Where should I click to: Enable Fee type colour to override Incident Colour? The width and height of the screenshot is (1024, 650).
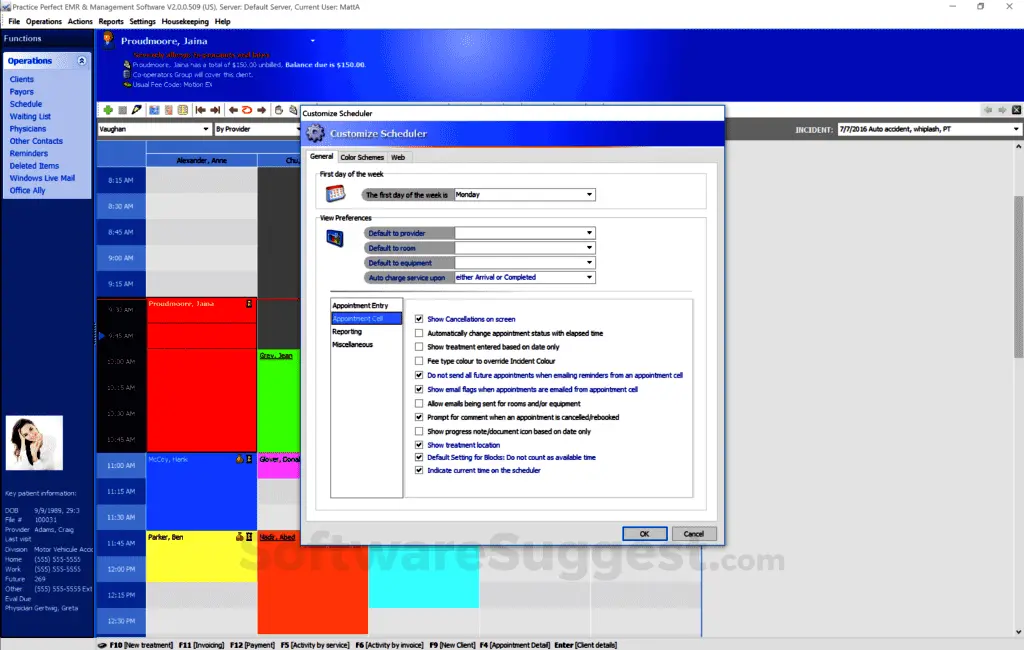pos(419,361)
